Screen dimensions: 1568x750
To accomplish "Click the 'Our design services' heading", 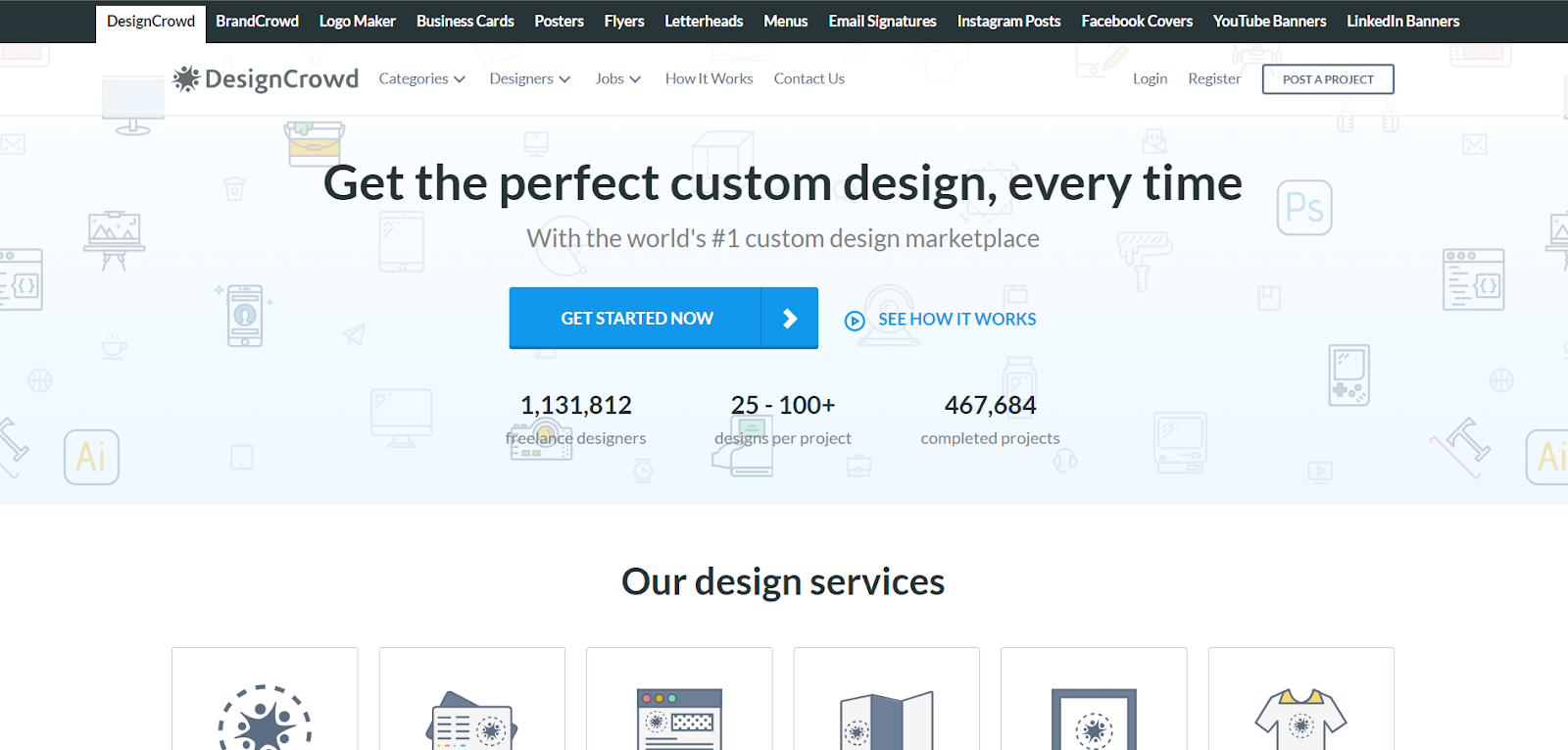I will pyautogui.click(x=783, y=582).
